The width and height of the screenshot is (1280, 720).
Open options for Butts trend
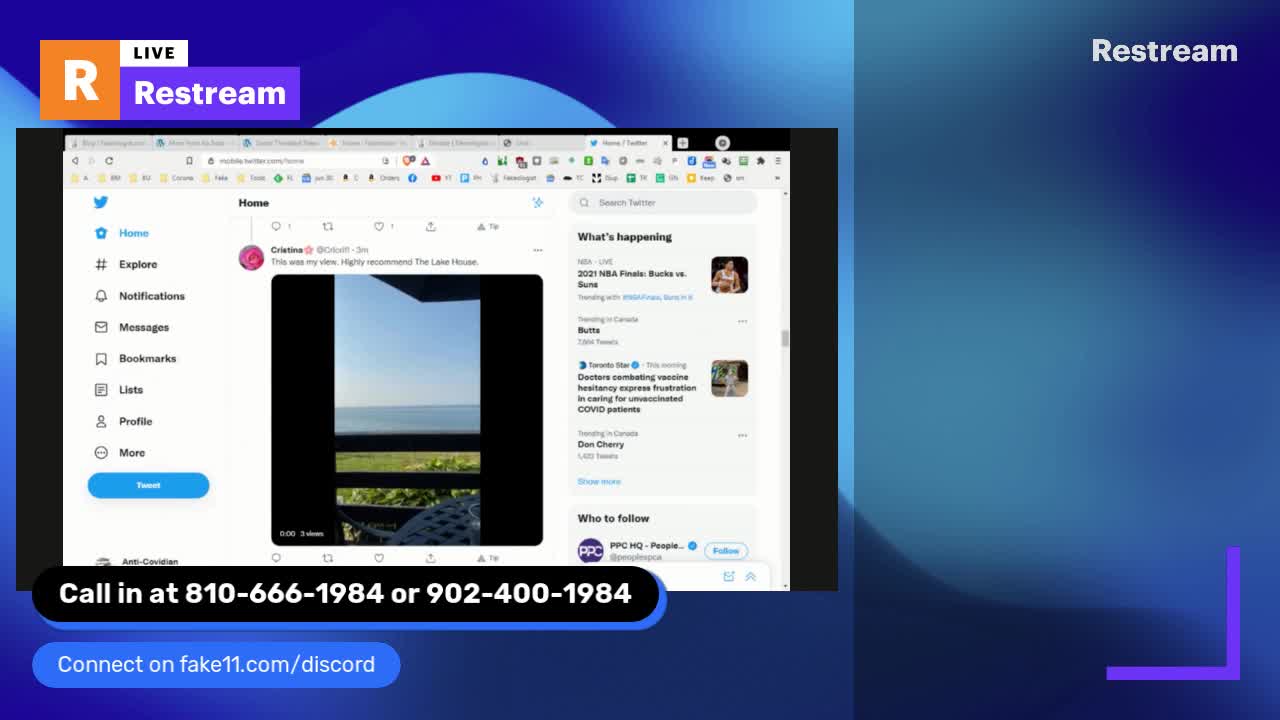pos(742,322)
